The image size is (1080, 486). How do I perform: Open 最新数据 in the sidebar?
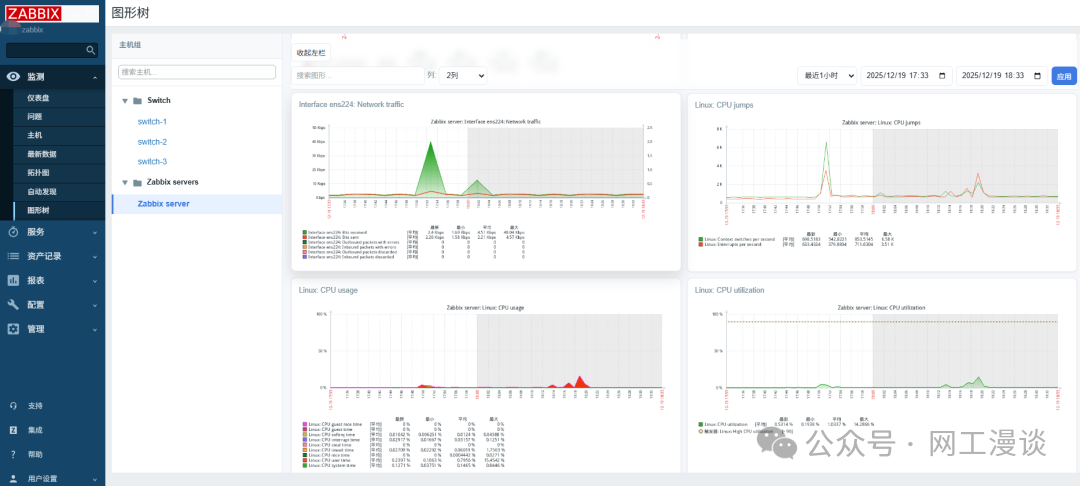(x=42, y=154)
